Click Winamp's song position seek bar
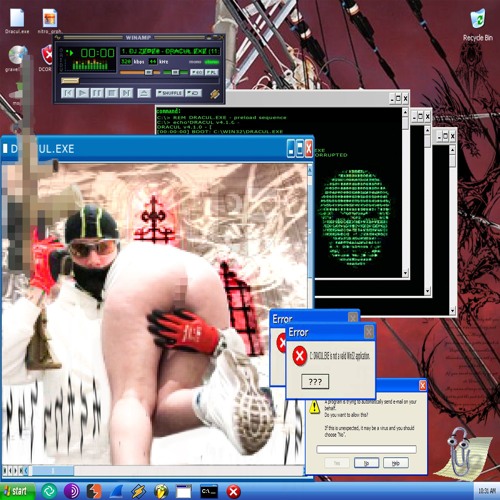Screen dimensions: 500x500 [x=140, y=81]
